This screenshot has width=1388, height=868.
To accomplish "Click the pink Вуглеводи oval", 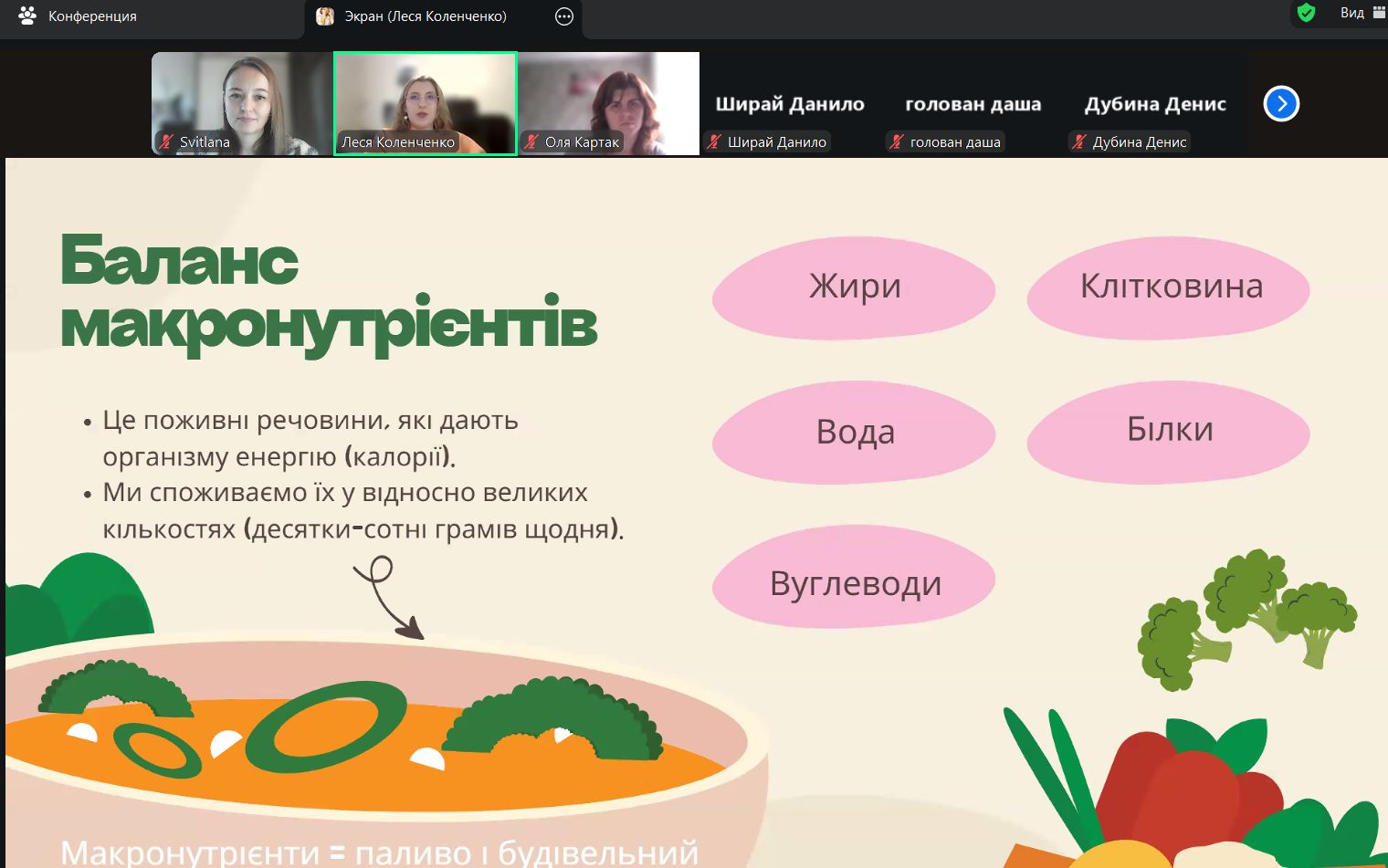I will [854, 582].
